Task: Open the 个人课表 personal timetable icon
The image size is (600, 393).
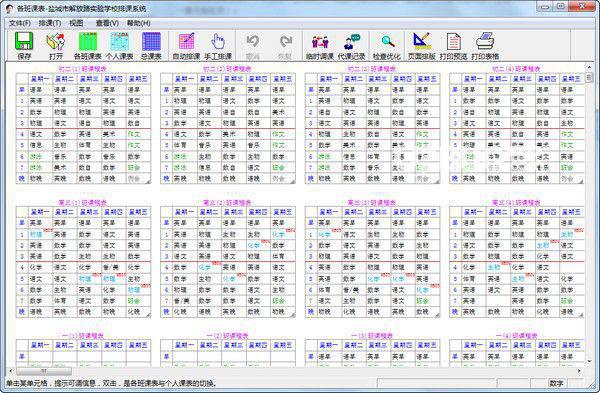Action: 119,41
